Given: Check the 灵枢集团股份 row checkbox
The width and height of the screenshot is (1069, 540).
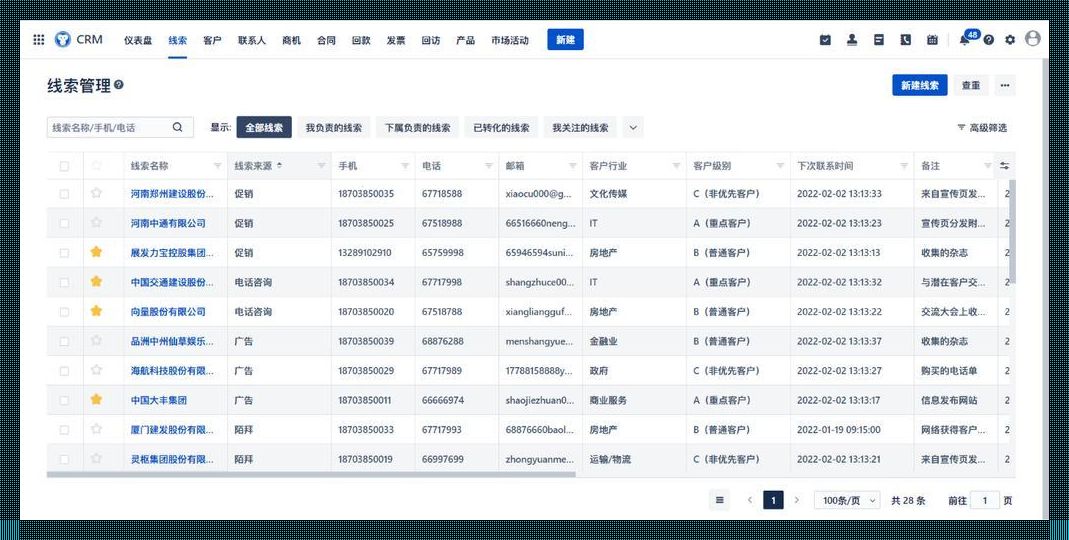Looking at the screenshot, I should coord(64,460).
